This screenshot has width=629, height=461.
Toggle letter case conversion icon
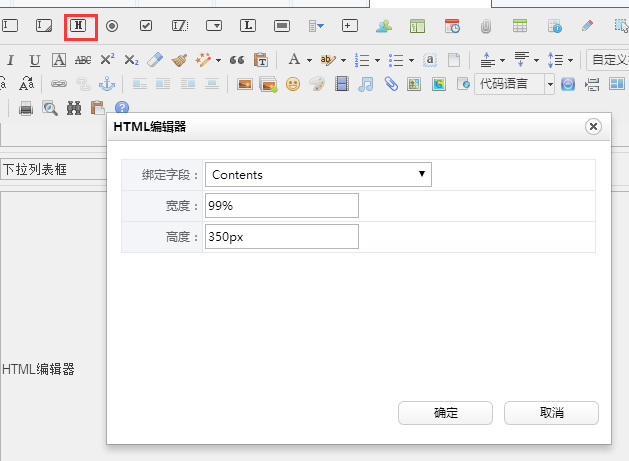[26, 84]
